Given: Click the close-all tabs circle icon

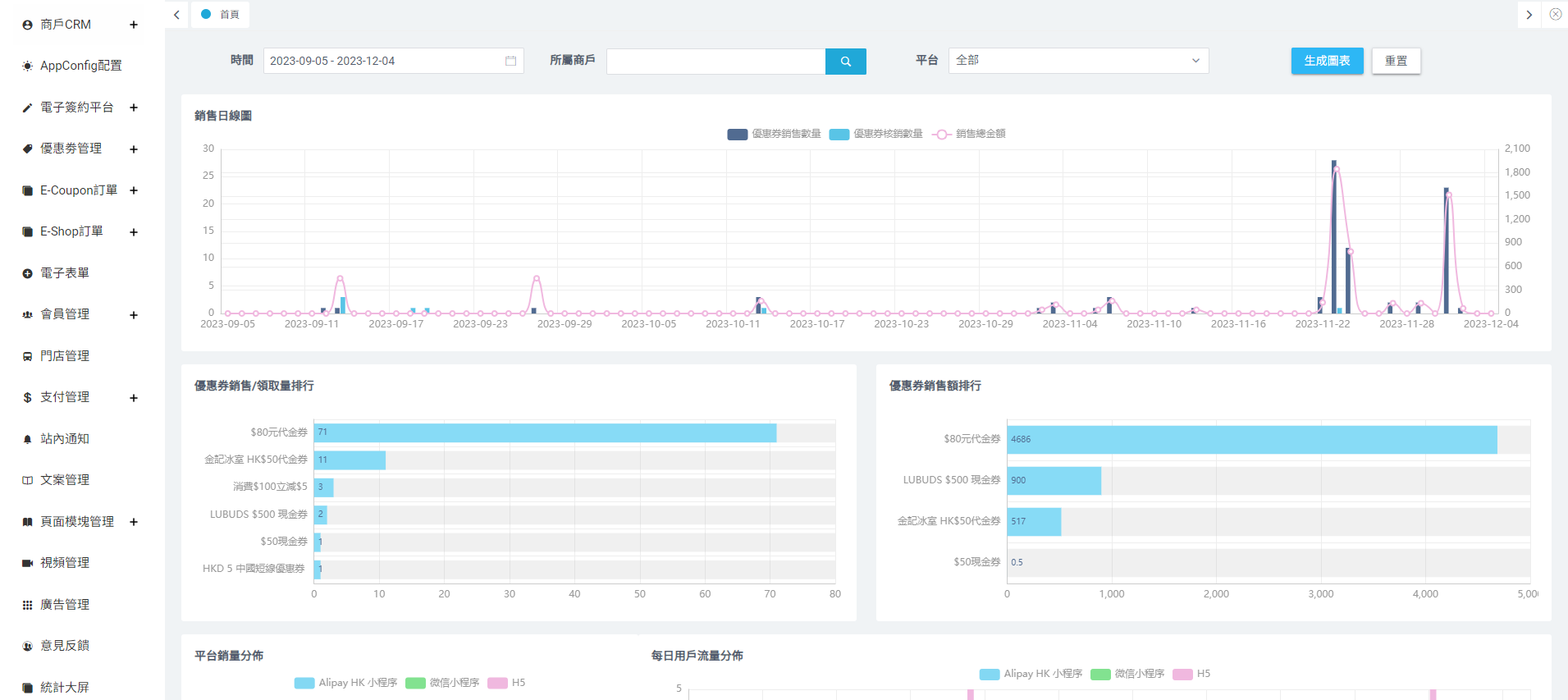Looking at the screenshot, I should click(x=1555, y=14).
